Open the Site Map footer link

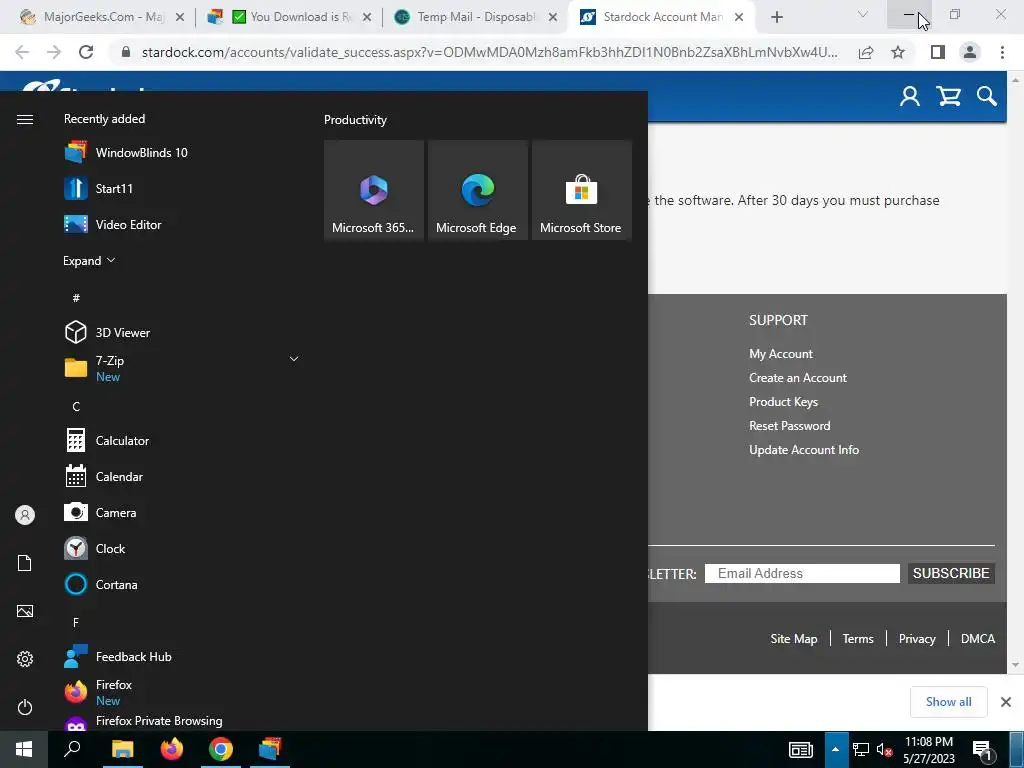(793, 639)
